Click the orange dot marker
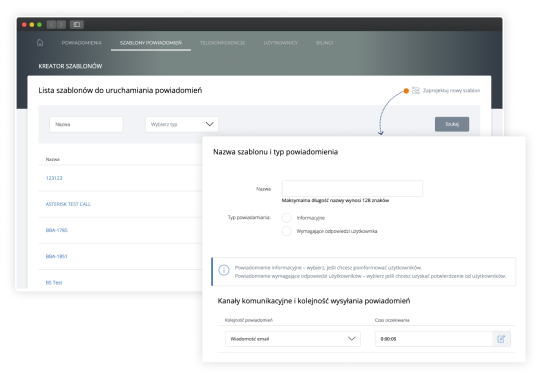Viewport: 540px width, 378px height. (406, 91)
